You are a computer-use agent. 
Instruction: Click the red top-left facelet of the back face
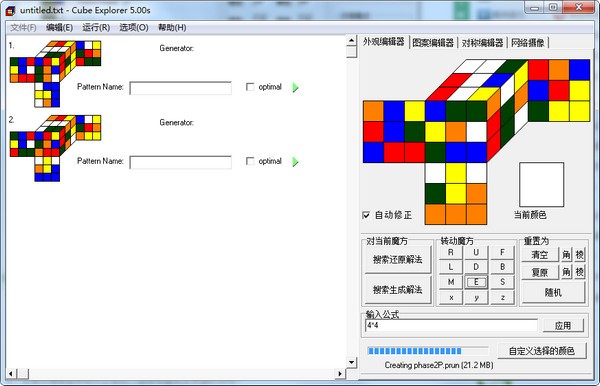pyautogui.click(x=538, y=70)
